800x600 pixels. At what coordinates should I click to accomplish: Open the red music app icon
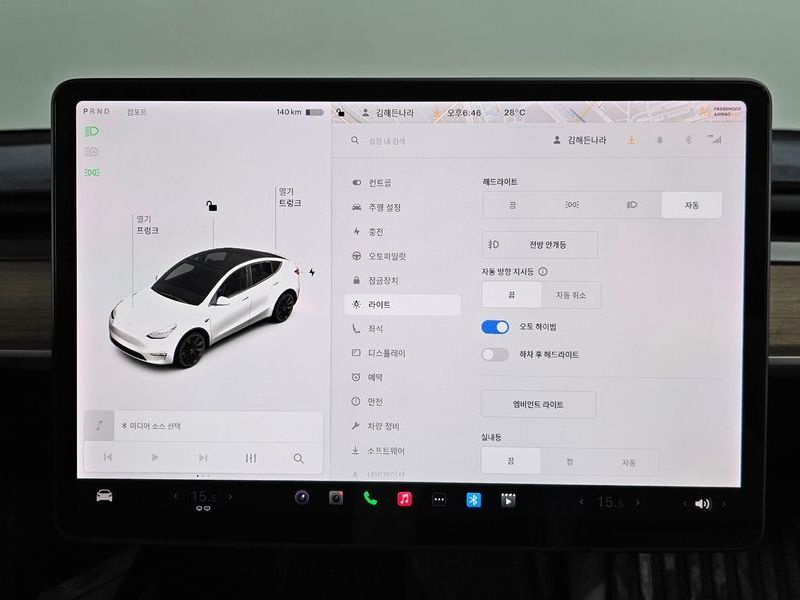405,498
